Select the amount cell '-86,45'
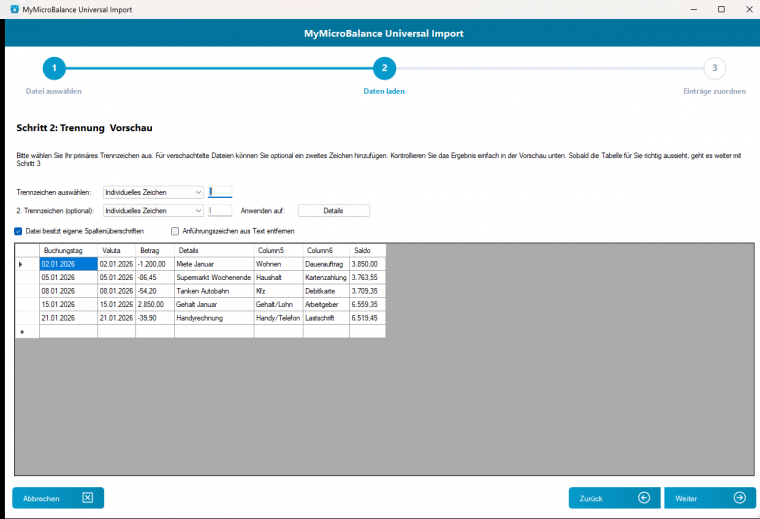Viewport: 760px width, 519px height. click(x=155, y=278)
